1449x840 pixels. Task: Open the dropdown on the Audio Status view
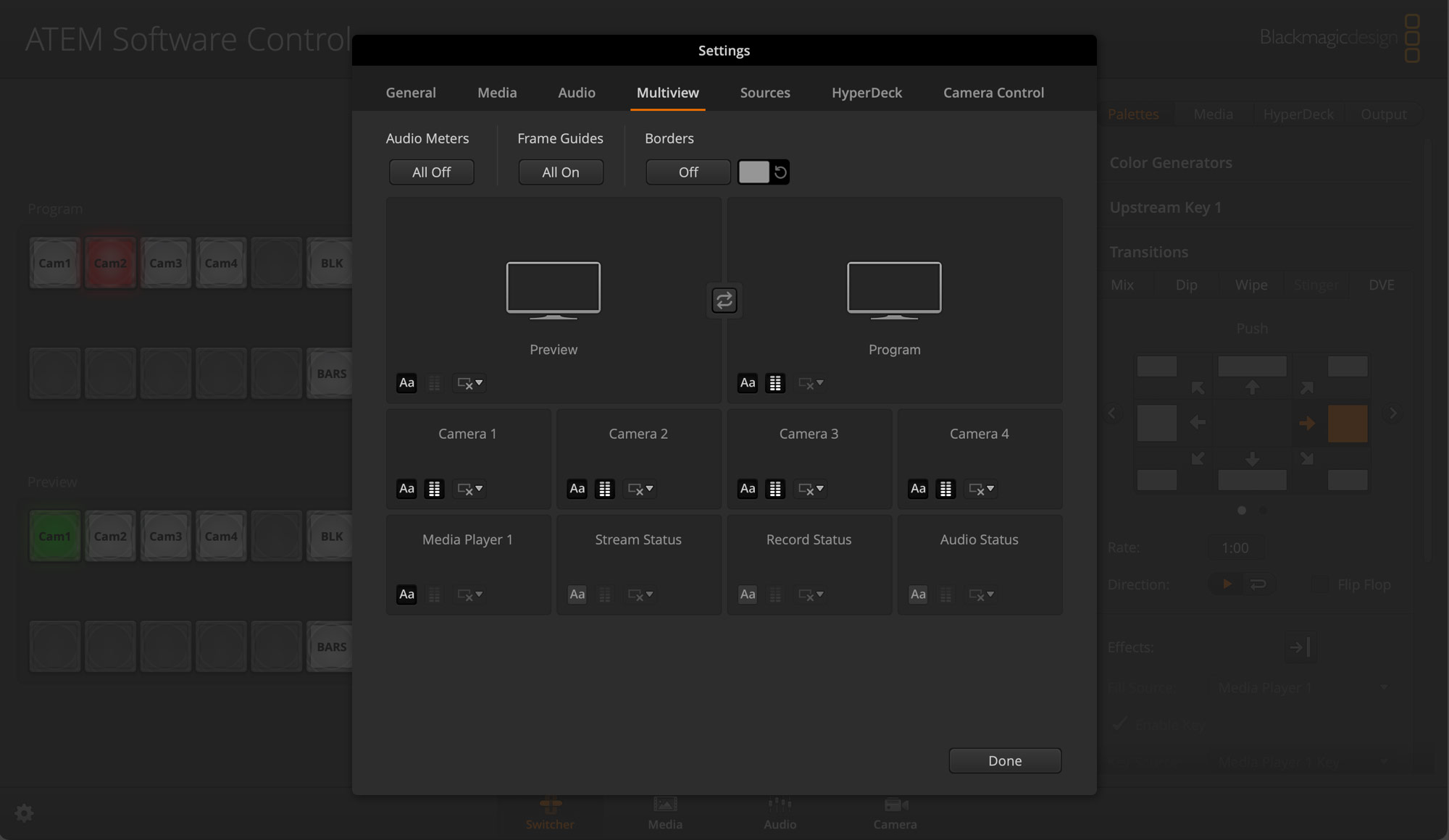(x=980, y=595)
